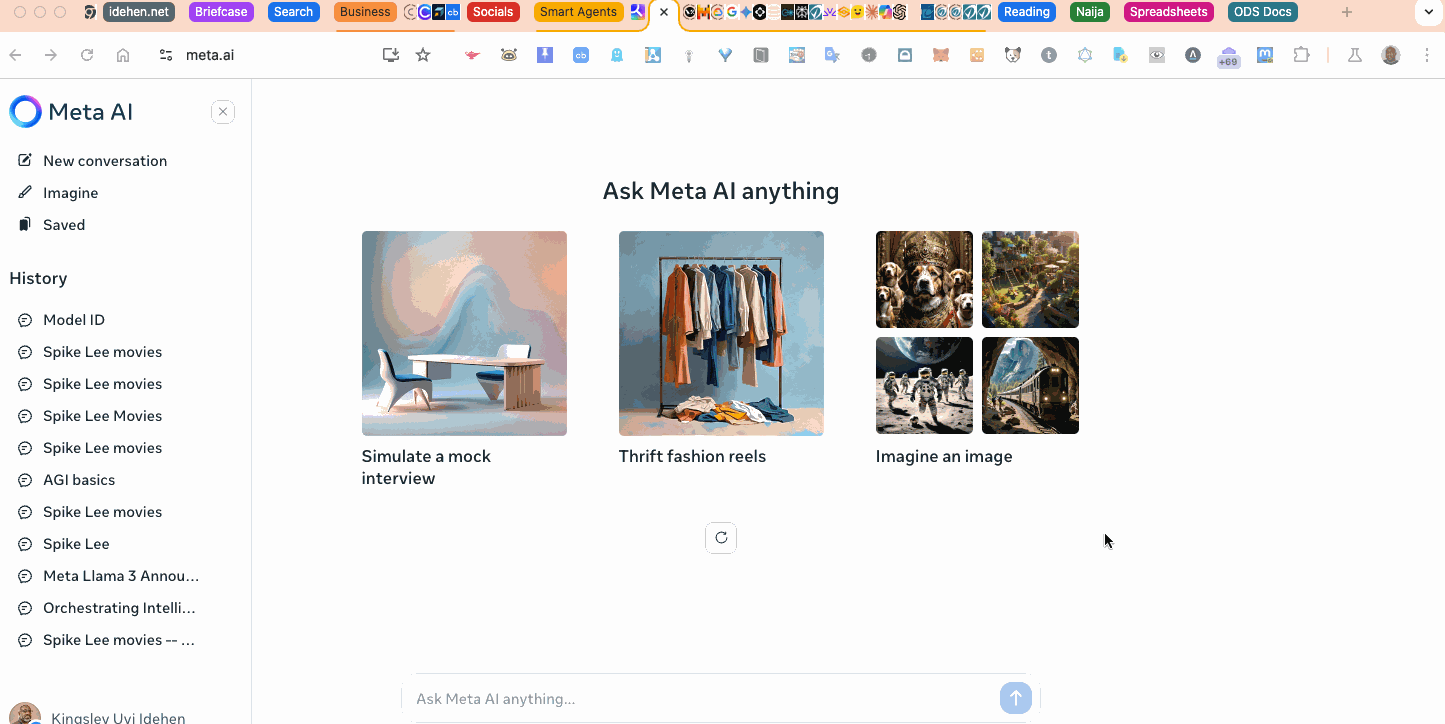Click the dog king image thumbnail
1445x724 pixels.
pyautogui.click(x=924, y=279)
